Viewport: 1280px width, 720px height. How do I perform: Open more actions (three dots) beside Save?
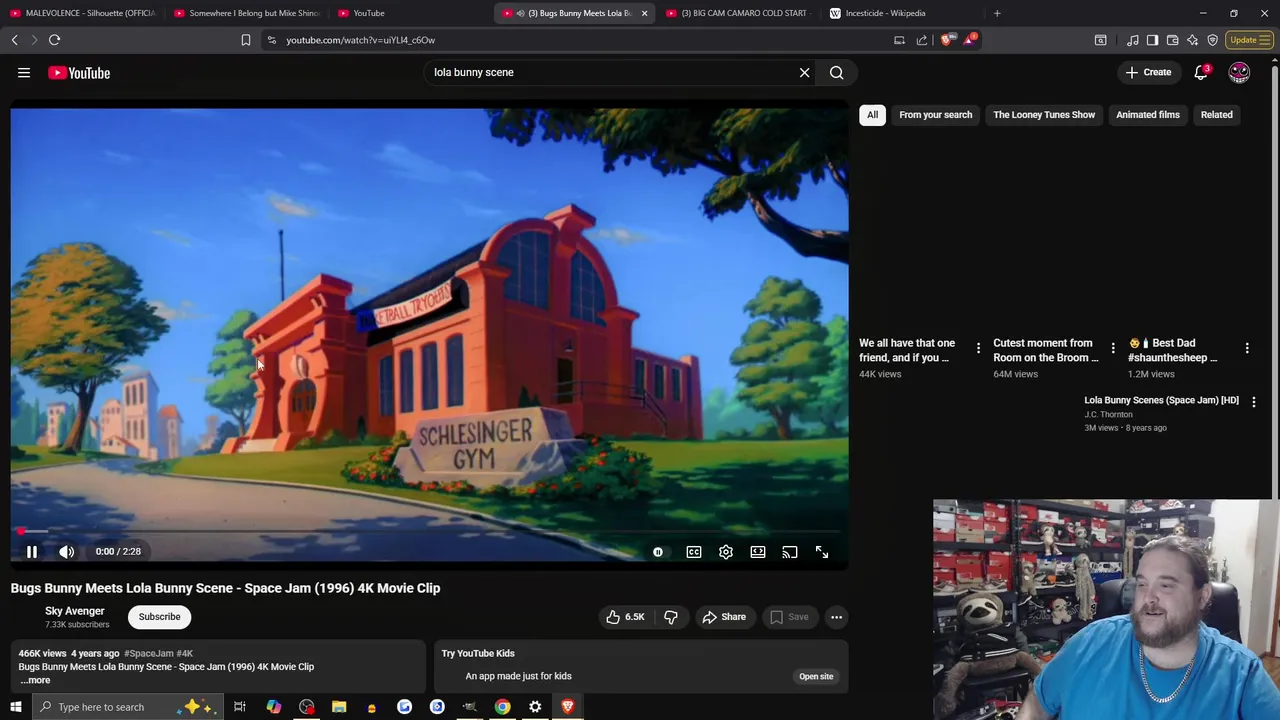point(836,617)
